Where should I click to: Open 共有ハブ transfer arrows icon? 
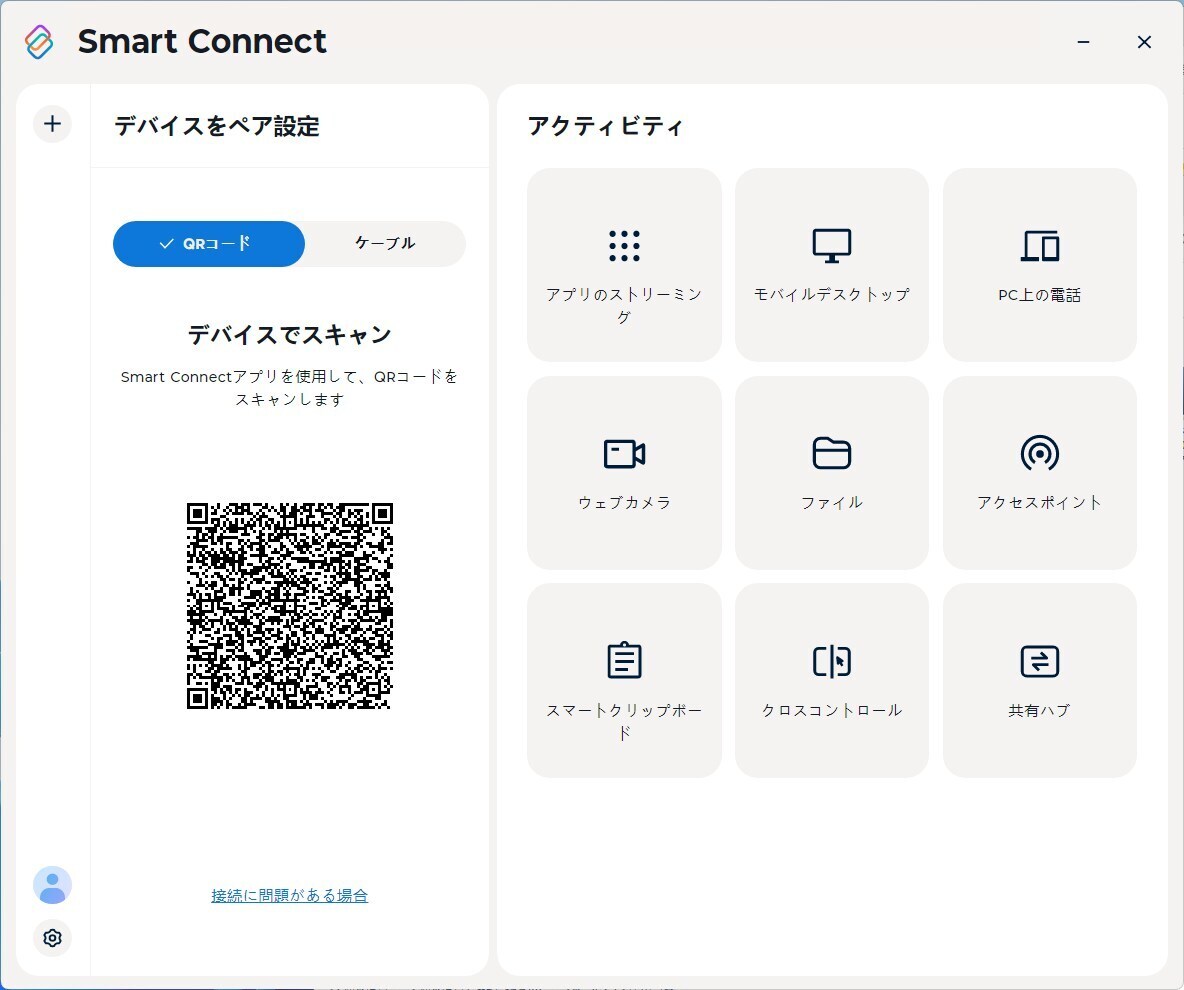(1040, 661)
